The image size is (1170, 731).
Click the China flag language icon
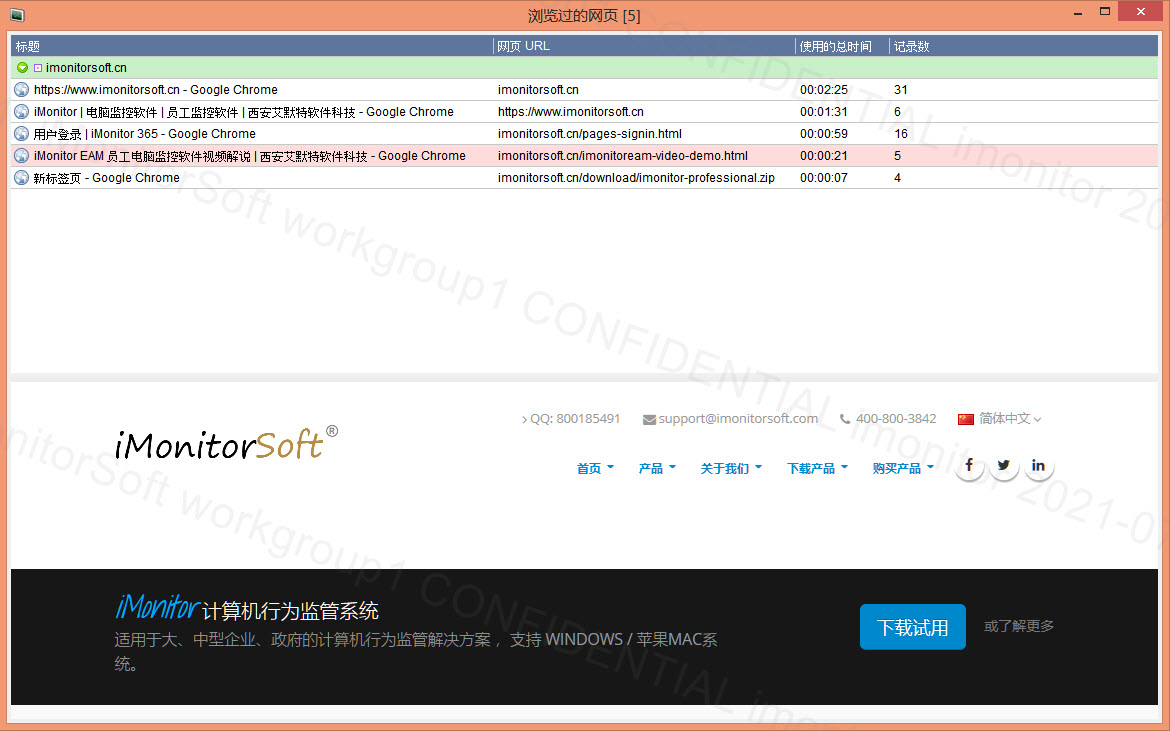click(x=966, y=419)
